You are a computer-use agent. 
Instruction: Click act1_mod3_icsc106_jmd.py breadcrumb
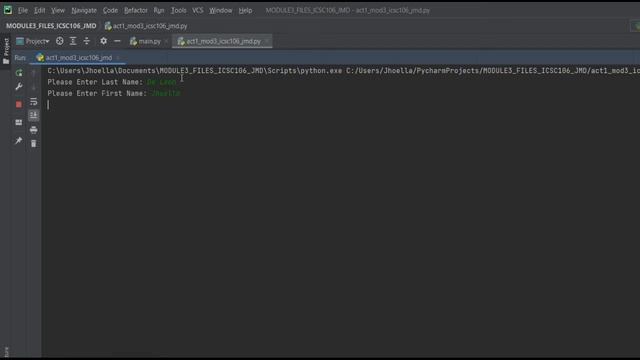point(146,26)
